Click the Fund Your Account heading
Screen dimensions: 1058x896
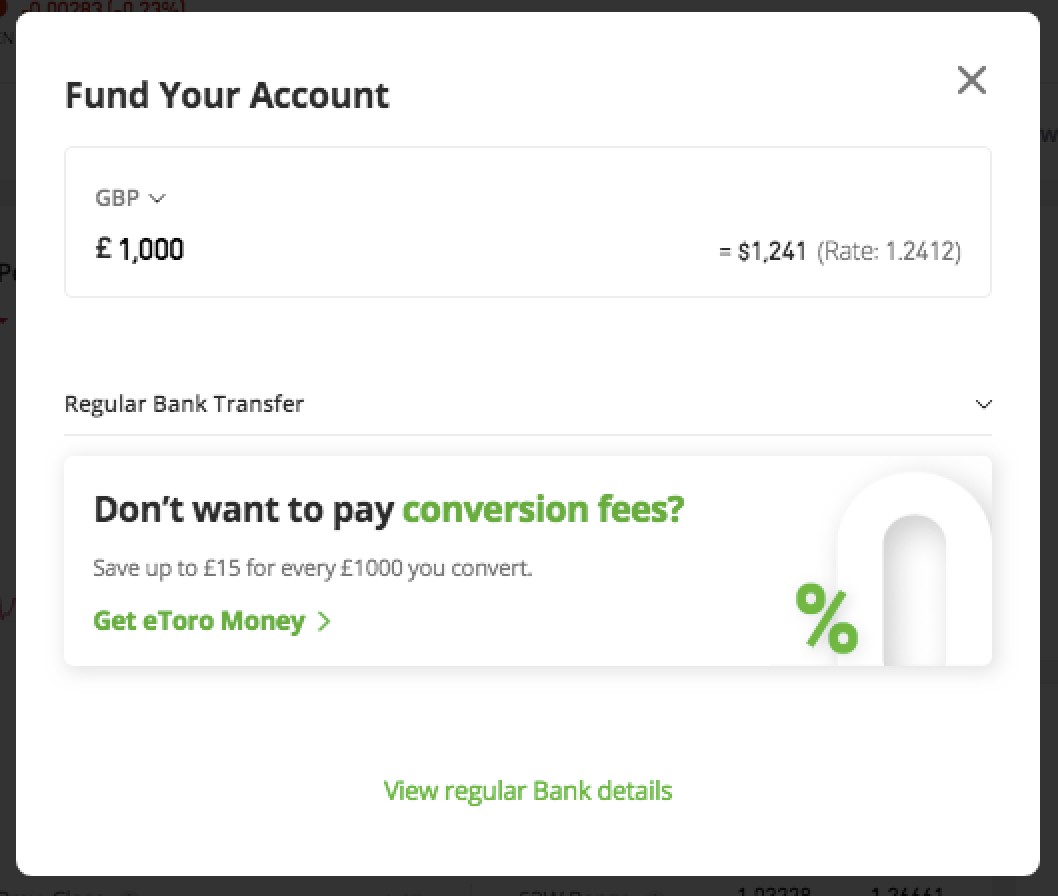pos(227,94)
